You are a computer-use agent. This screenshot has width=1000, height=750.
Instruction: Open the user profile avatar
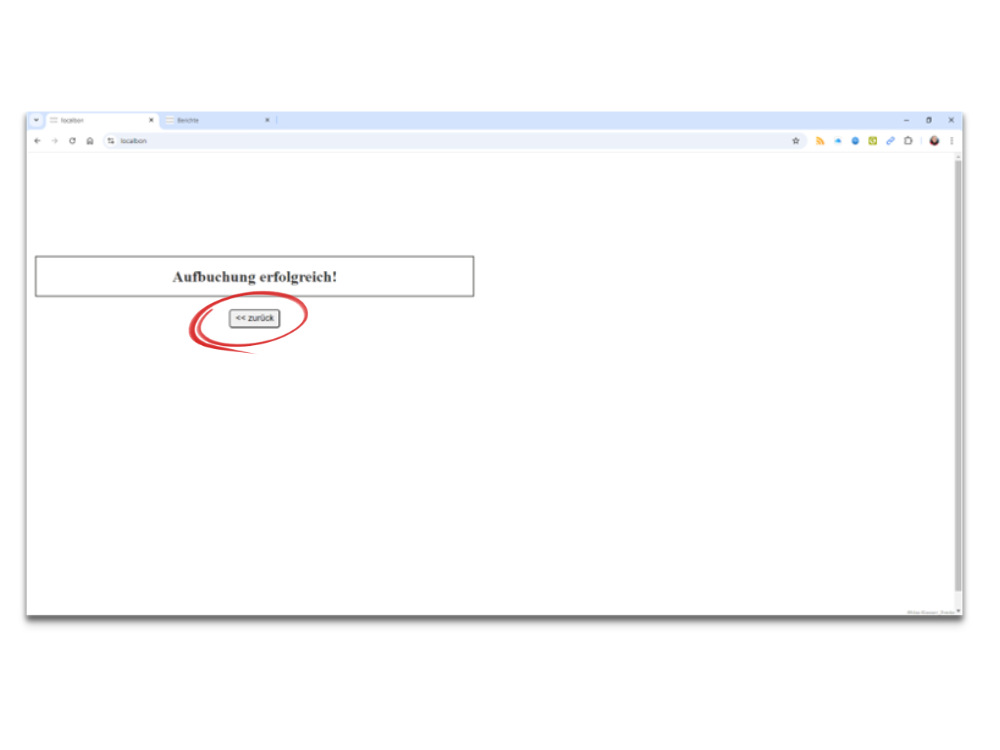click(934, 141)
